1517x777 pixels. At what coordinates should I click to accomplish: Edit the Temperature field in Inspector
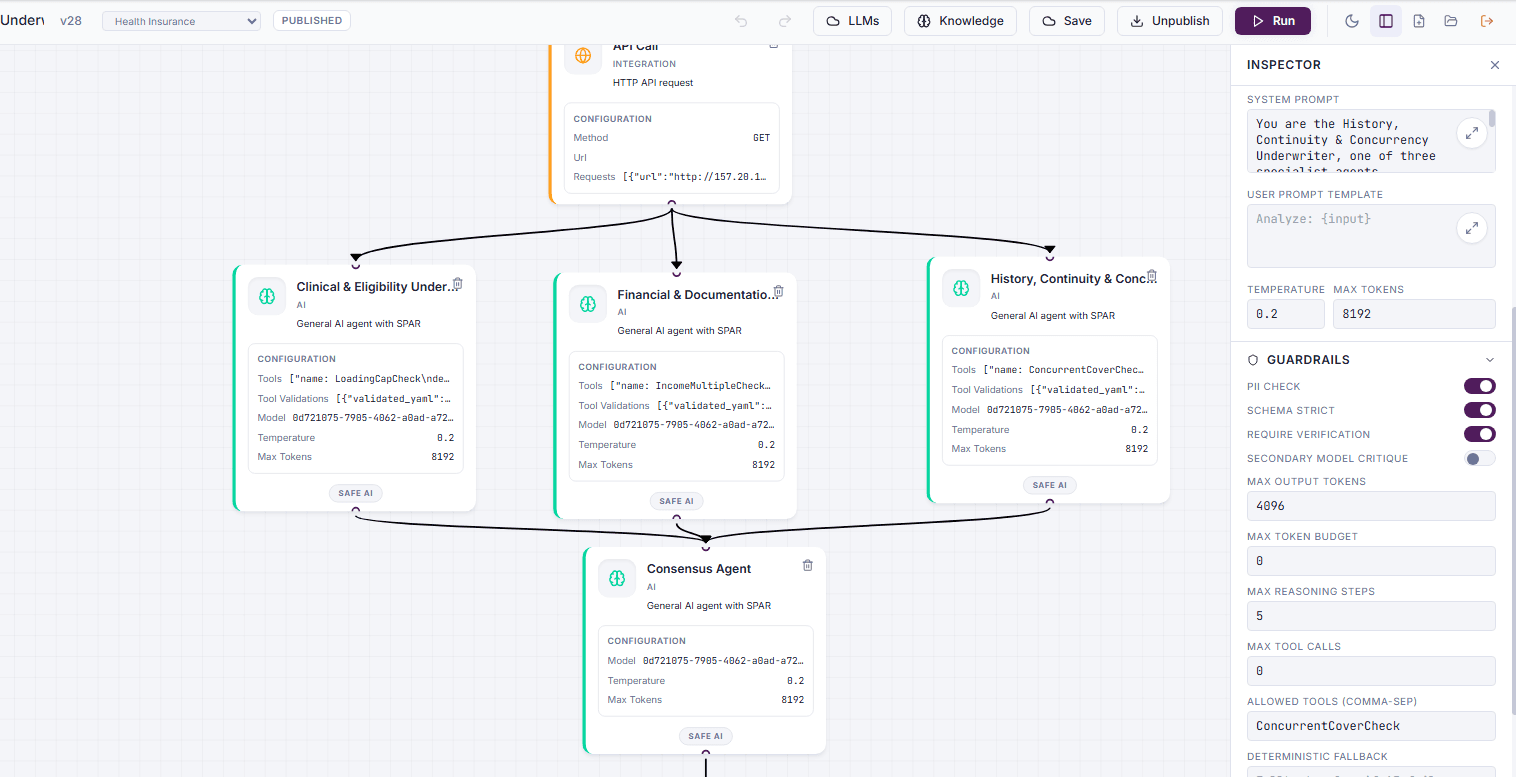(x=1286, y=314)
